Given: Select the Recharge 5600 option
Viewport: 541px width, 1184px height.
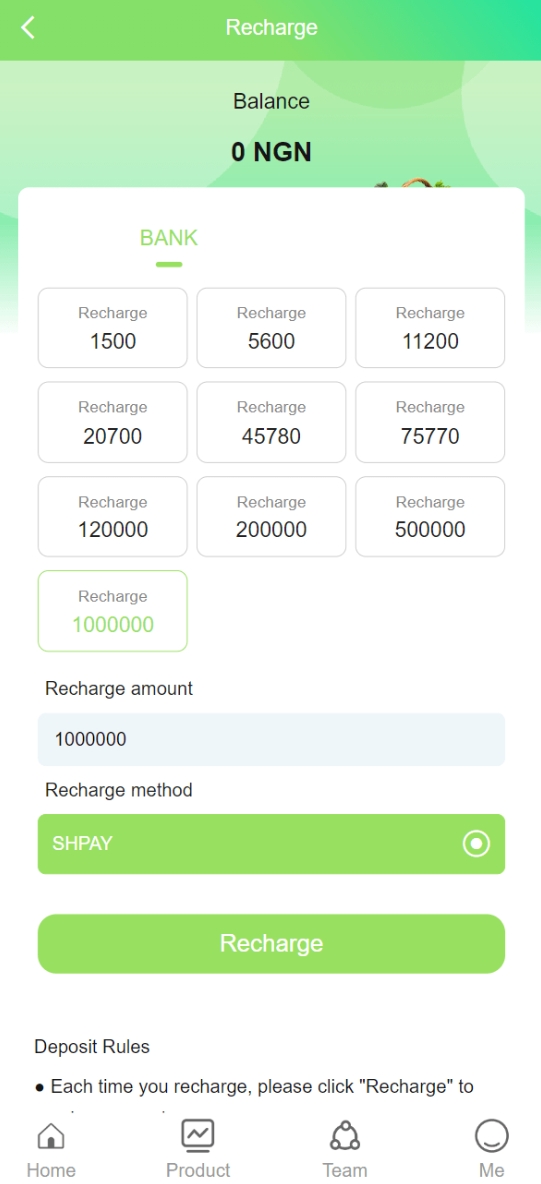Looking at the screenshot, I should click(271, 328).
